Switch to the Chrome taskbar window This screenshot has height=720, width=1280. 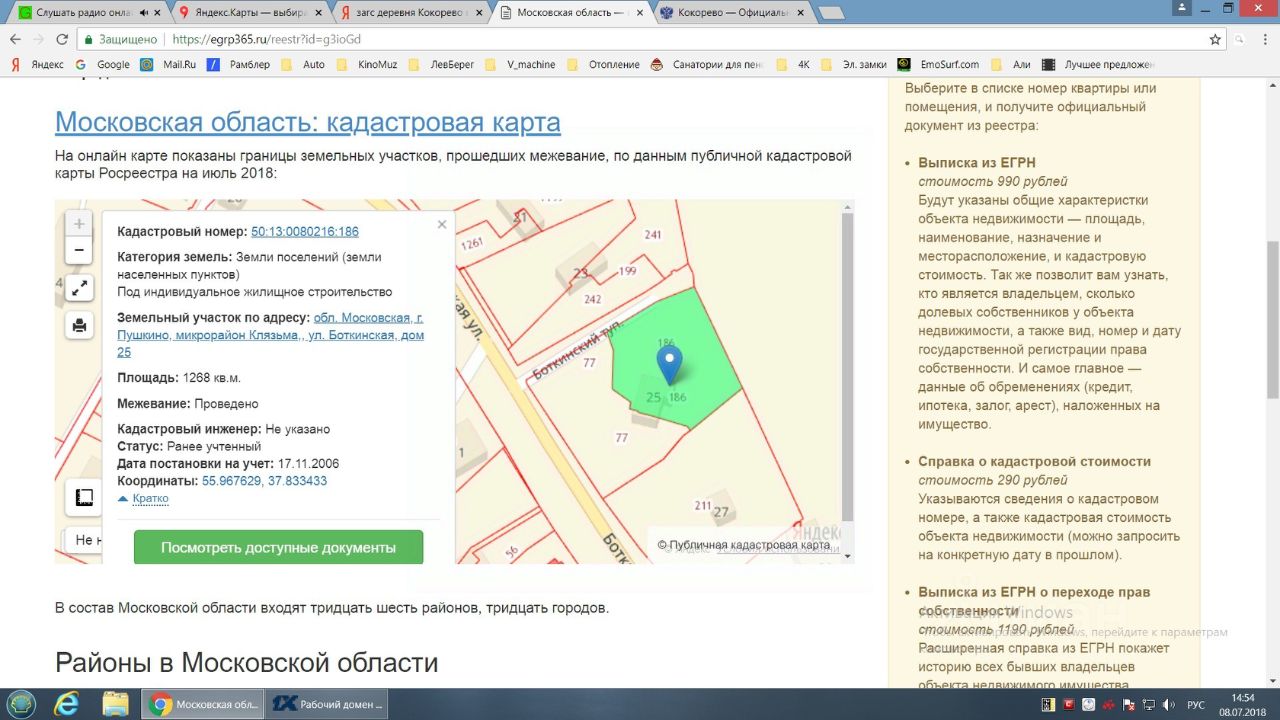point(203,704)
